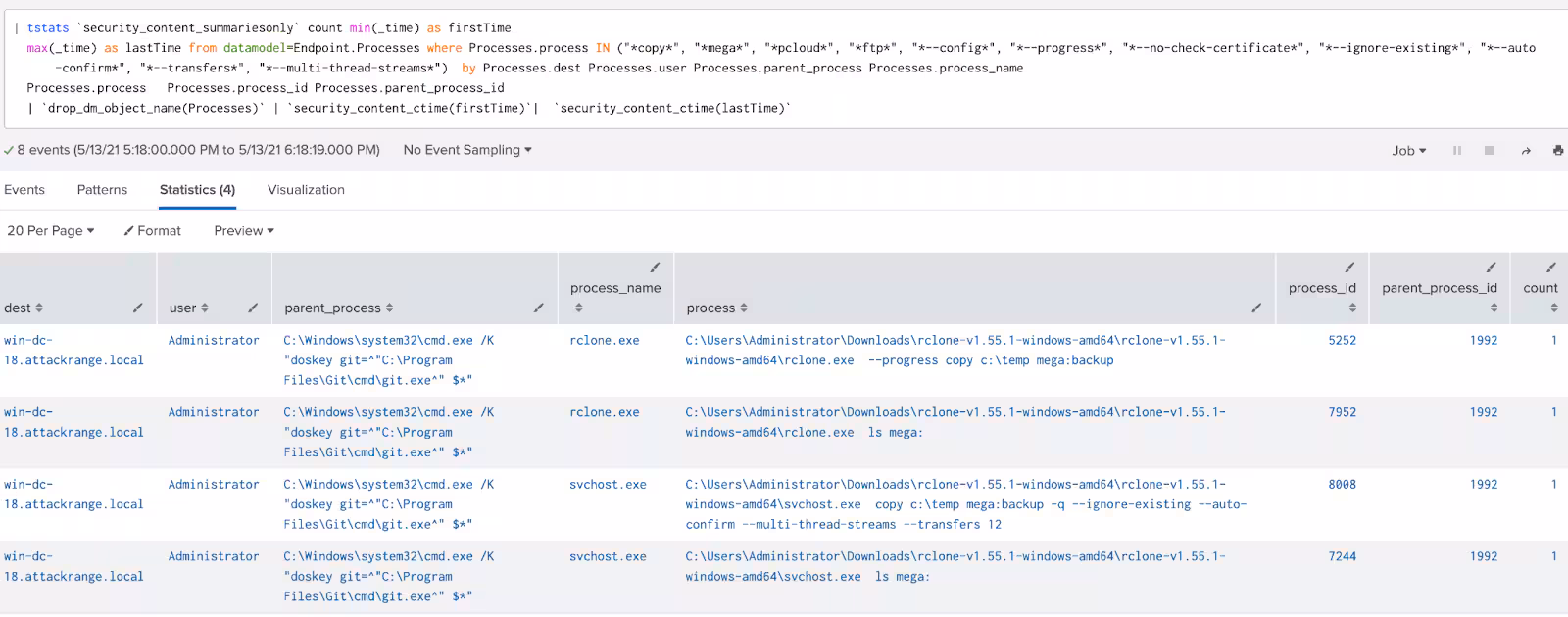
Task: Click the print icon
Action: pyautogui.click(x=1558, y=151)
